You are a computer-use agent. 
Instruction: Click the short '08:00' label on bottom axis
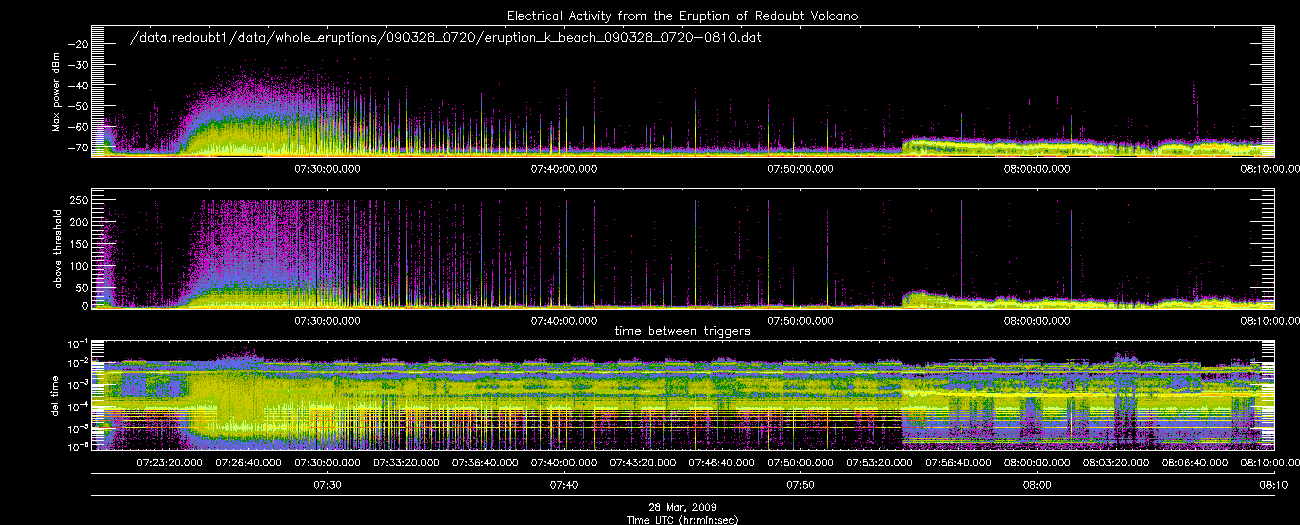click(x=1036, y=484)
